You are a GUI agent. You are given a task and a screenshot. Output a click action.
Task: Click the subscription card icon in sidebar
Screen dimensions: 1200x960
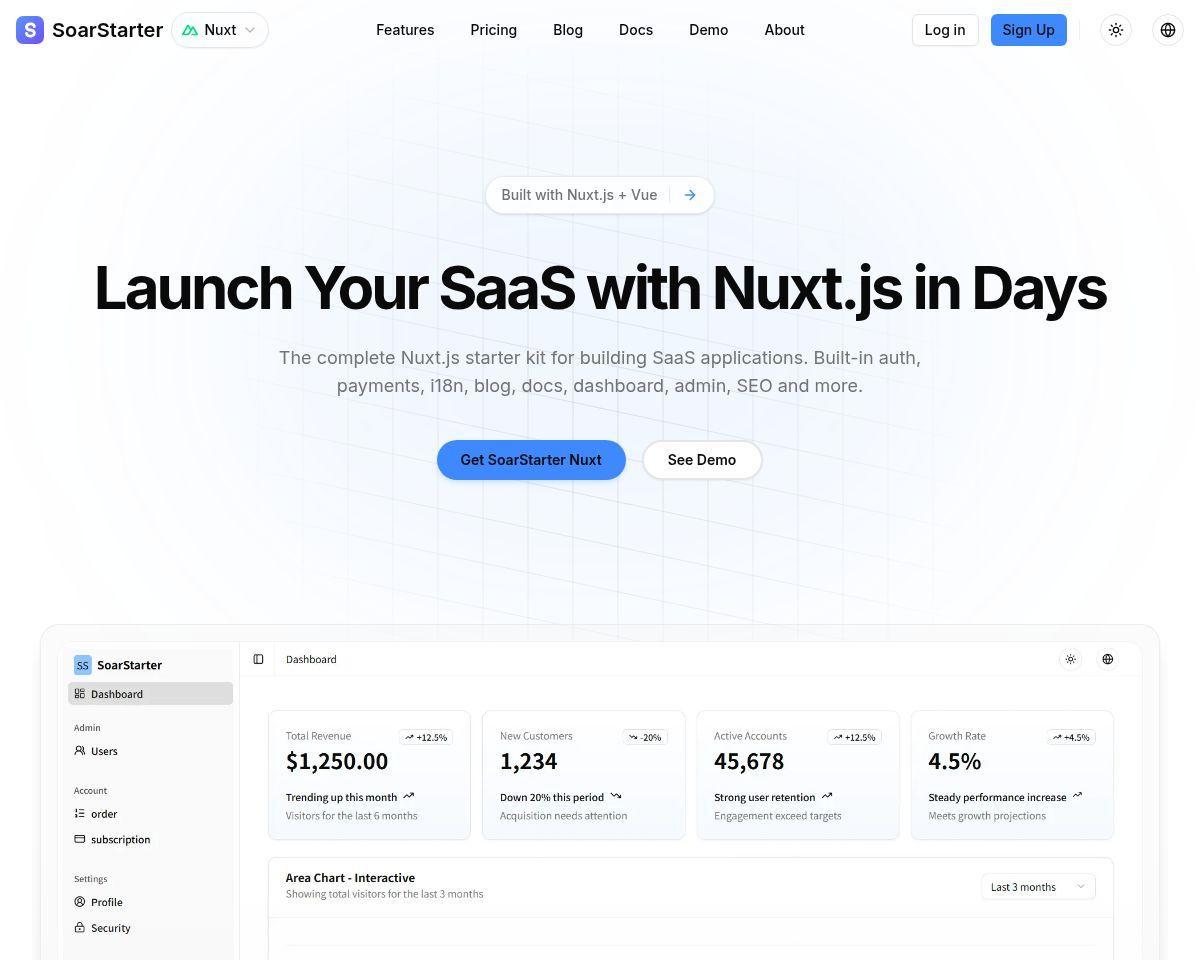[80, 839]
